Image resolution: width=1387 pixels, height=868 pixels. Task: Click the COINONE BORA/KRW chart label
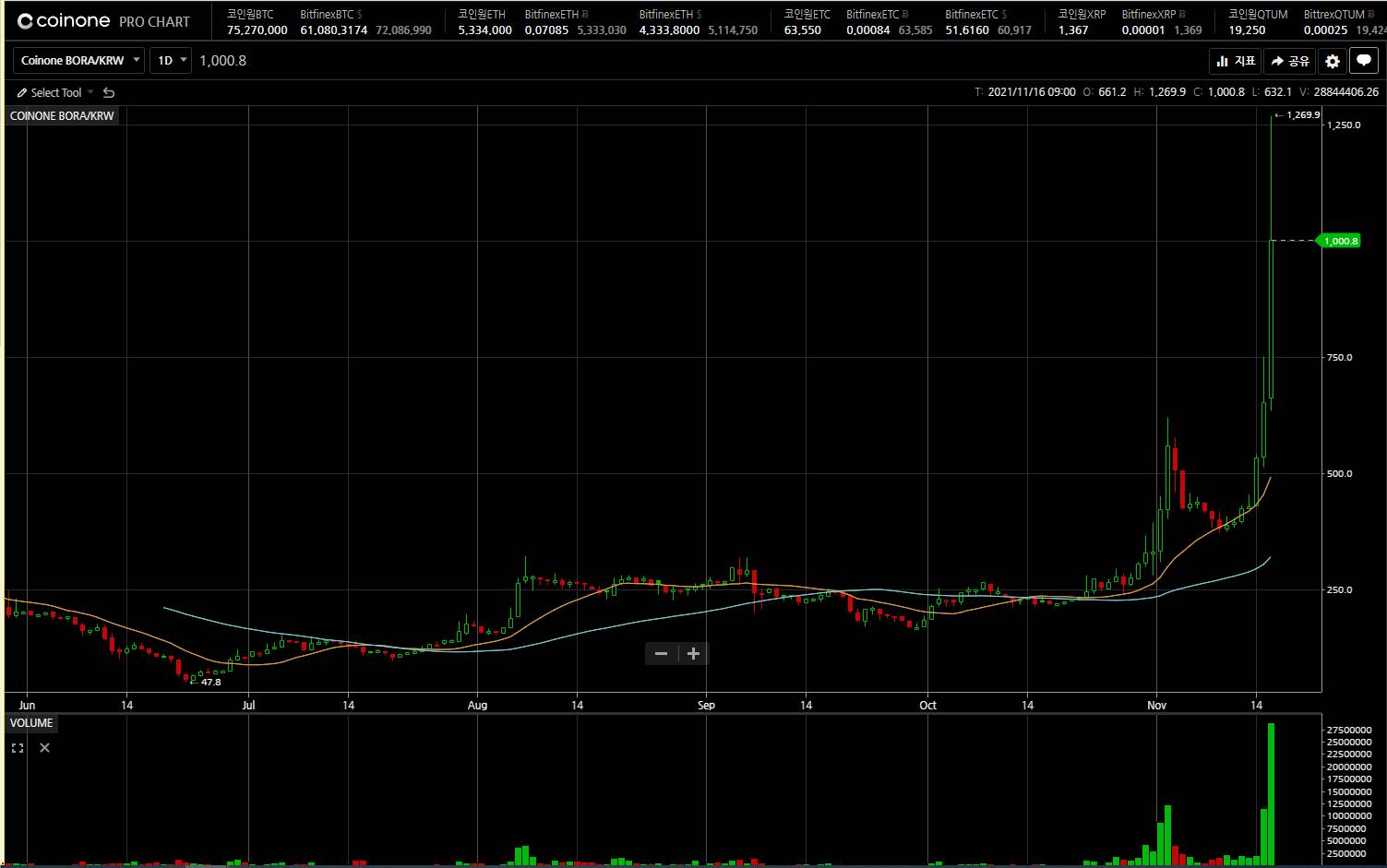coord(62,116)
